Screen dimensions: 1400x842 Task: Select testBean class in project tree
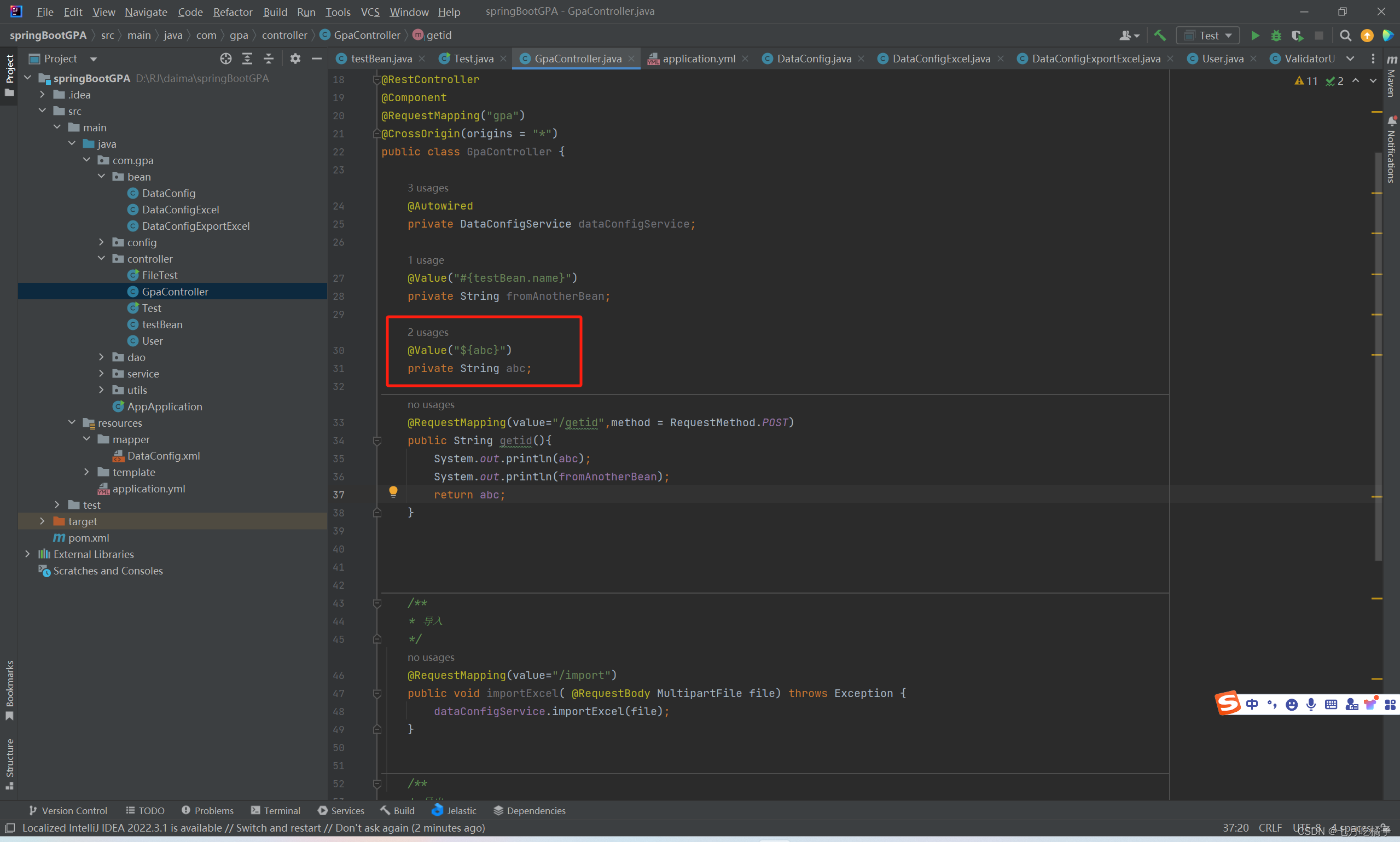point(162,324)
